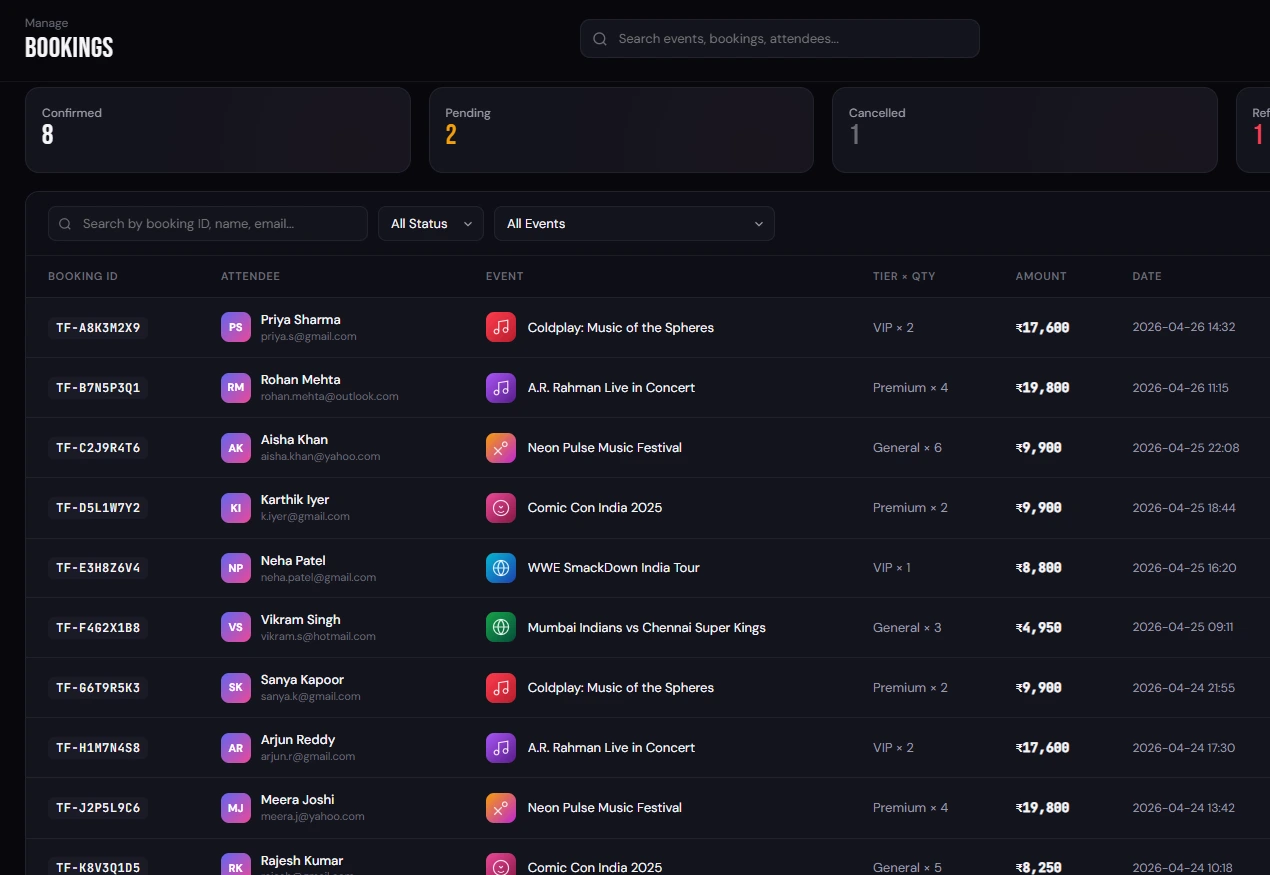Click the date 2026-04-25 22:08
This screenshot has width=1270, height=875.
(x=1186, y=447)
